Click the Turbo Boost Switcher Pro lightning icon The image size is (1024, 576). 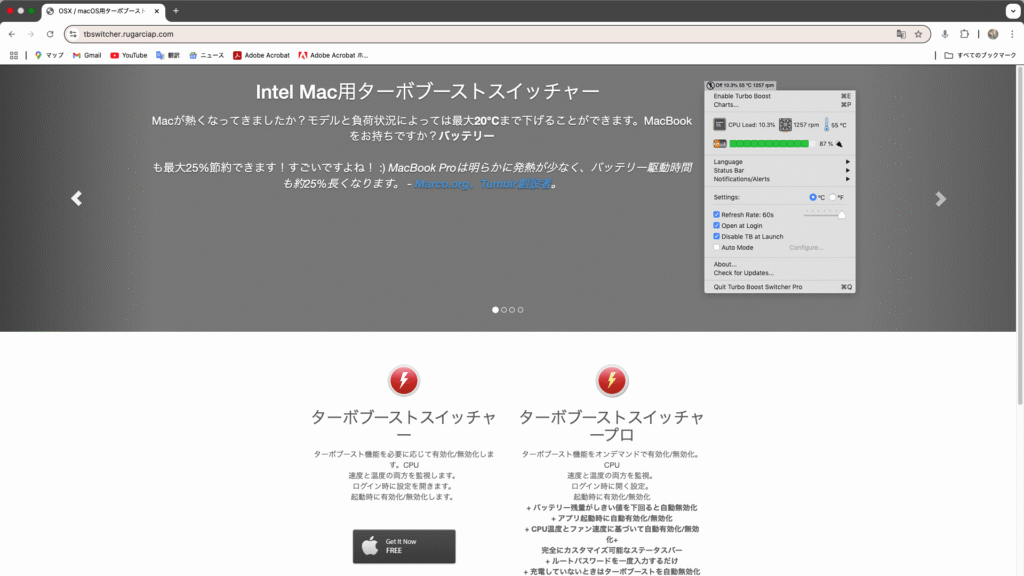click(x=612, y=380)
